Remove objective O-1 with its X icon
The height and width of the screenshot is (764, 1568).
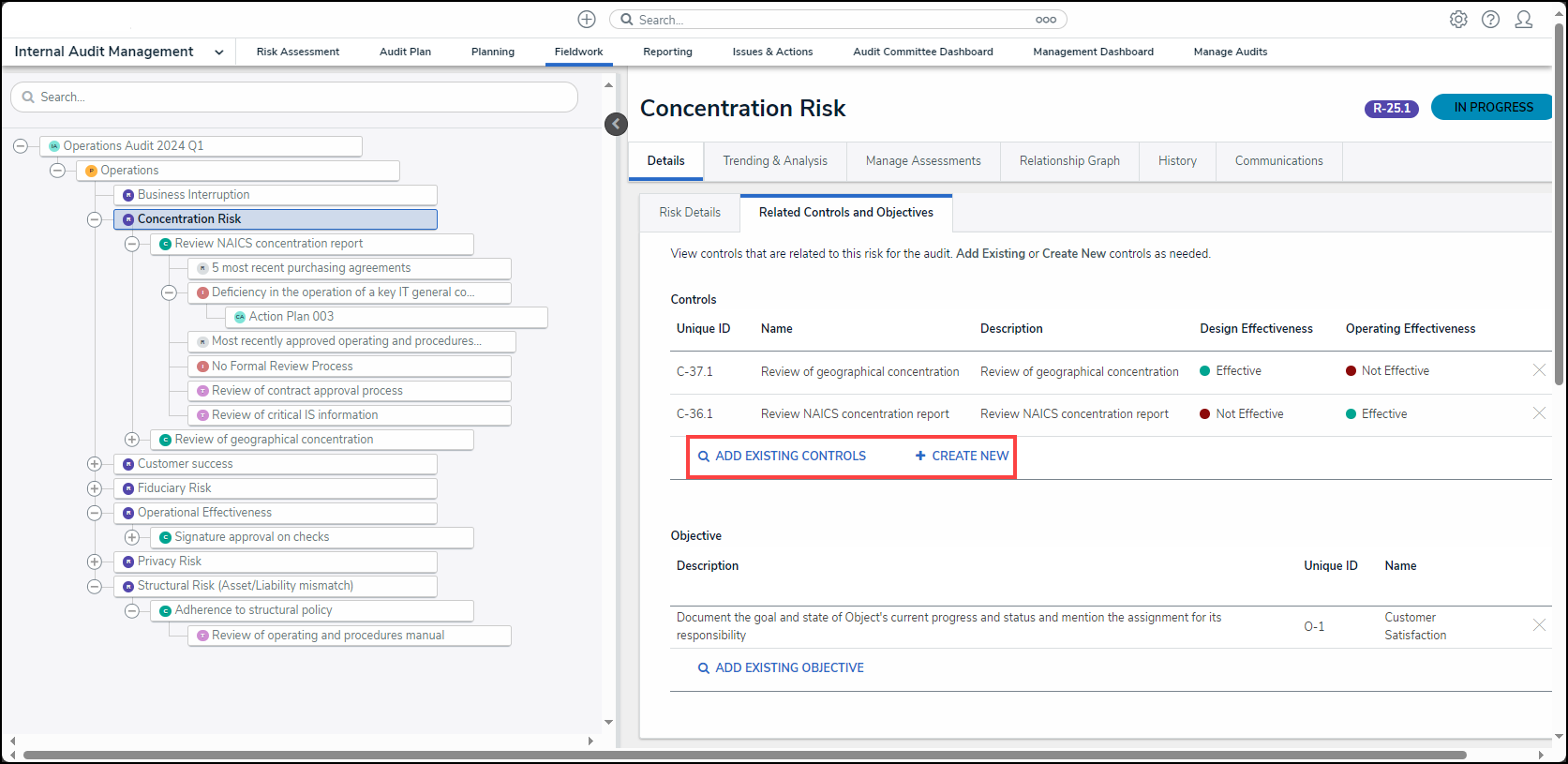click(1539, 625)
